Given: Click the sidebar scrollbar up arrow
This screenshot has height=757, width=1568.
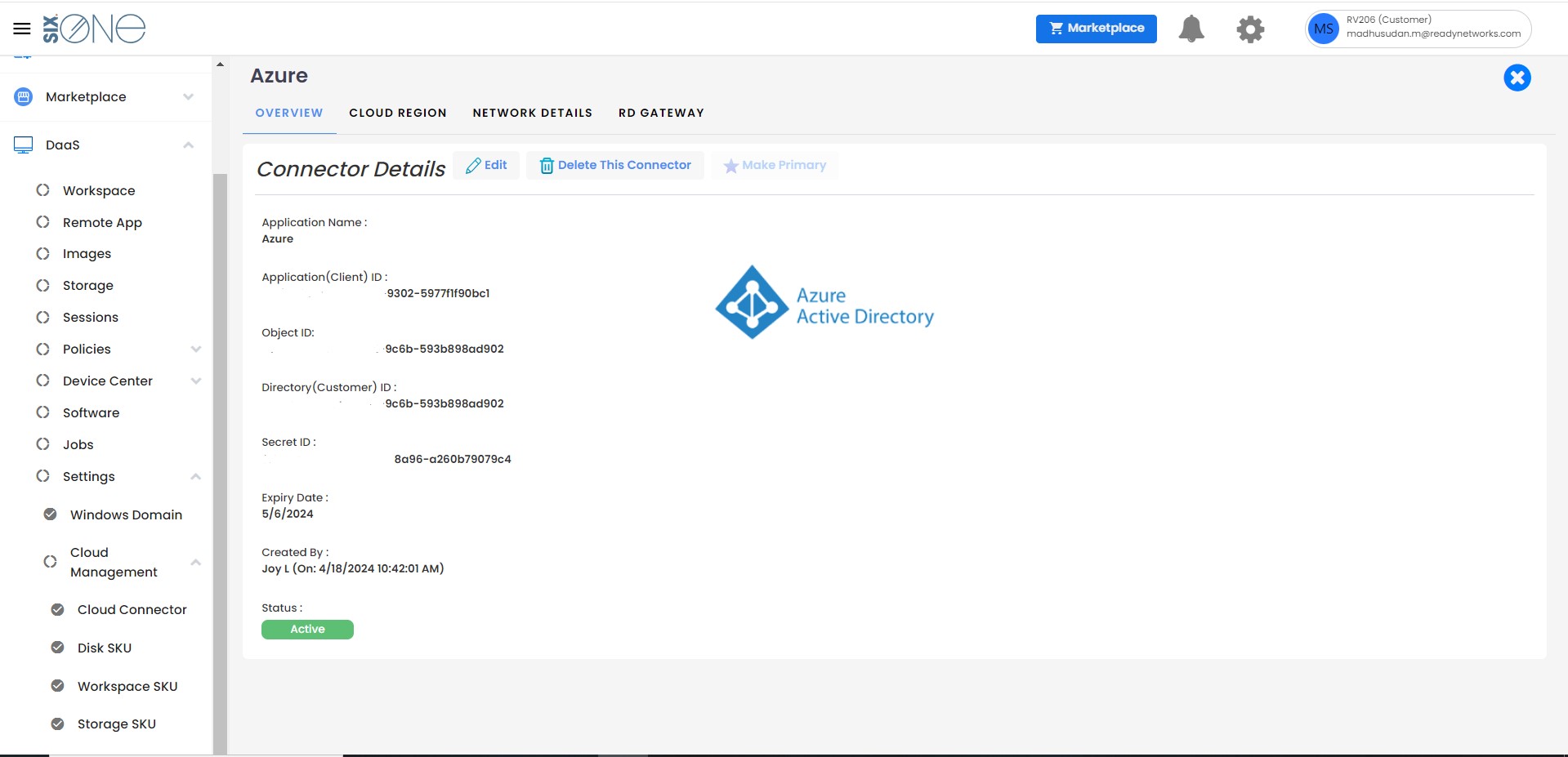Looking at the screenshot, I should [x=220, y=64].
